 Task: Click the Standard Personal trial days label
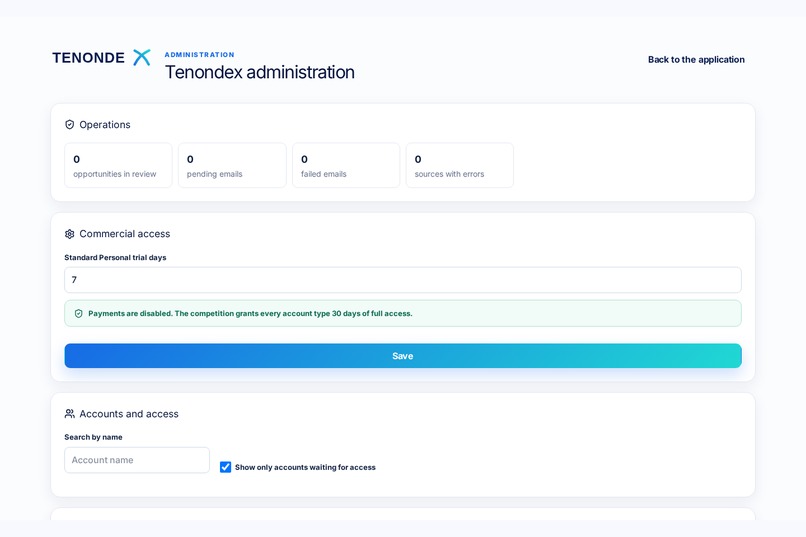[x=115, y=257]
